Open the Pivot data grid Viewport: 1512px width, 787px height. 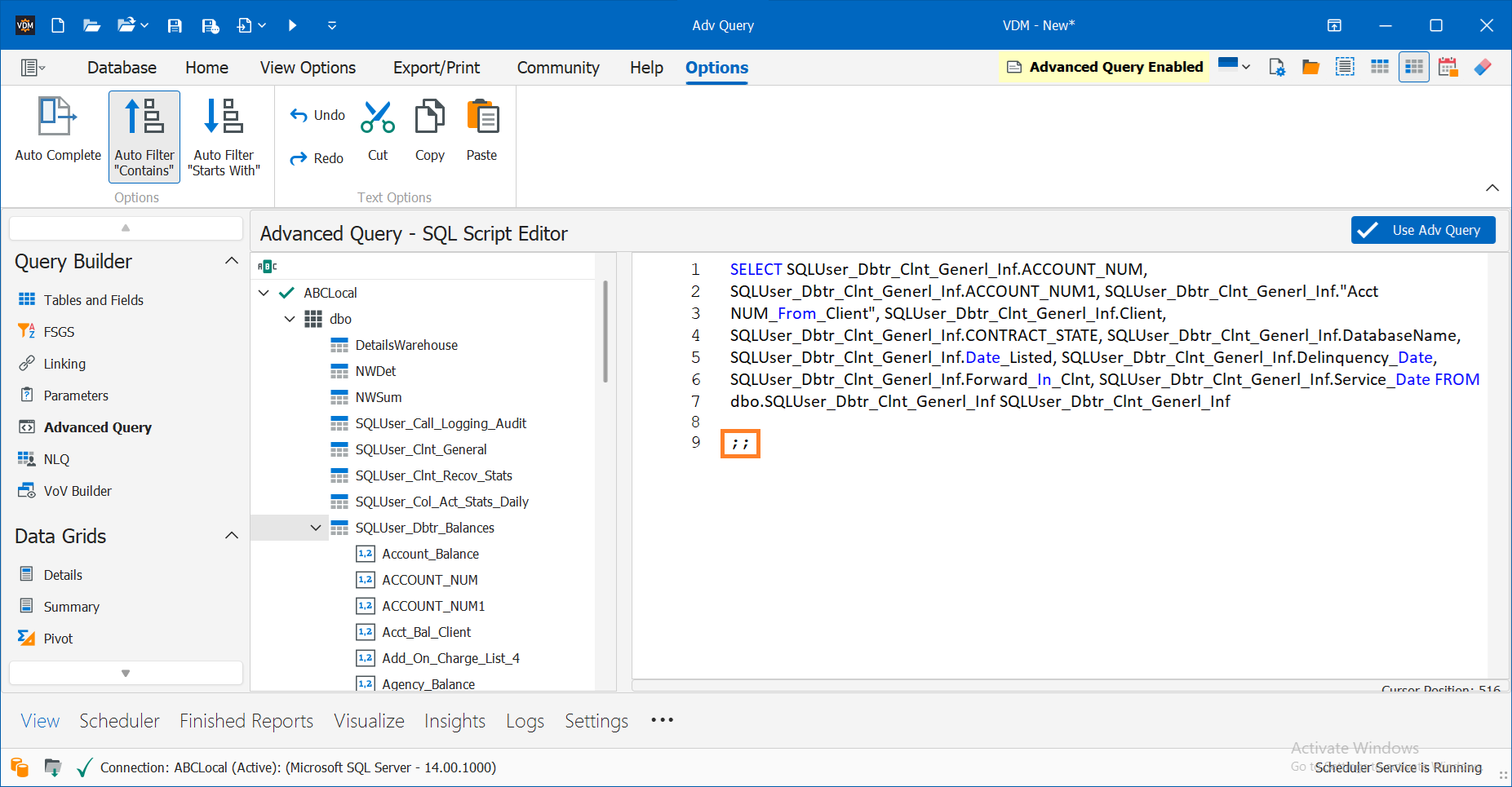pyautogui.click(x=57, y=638)
